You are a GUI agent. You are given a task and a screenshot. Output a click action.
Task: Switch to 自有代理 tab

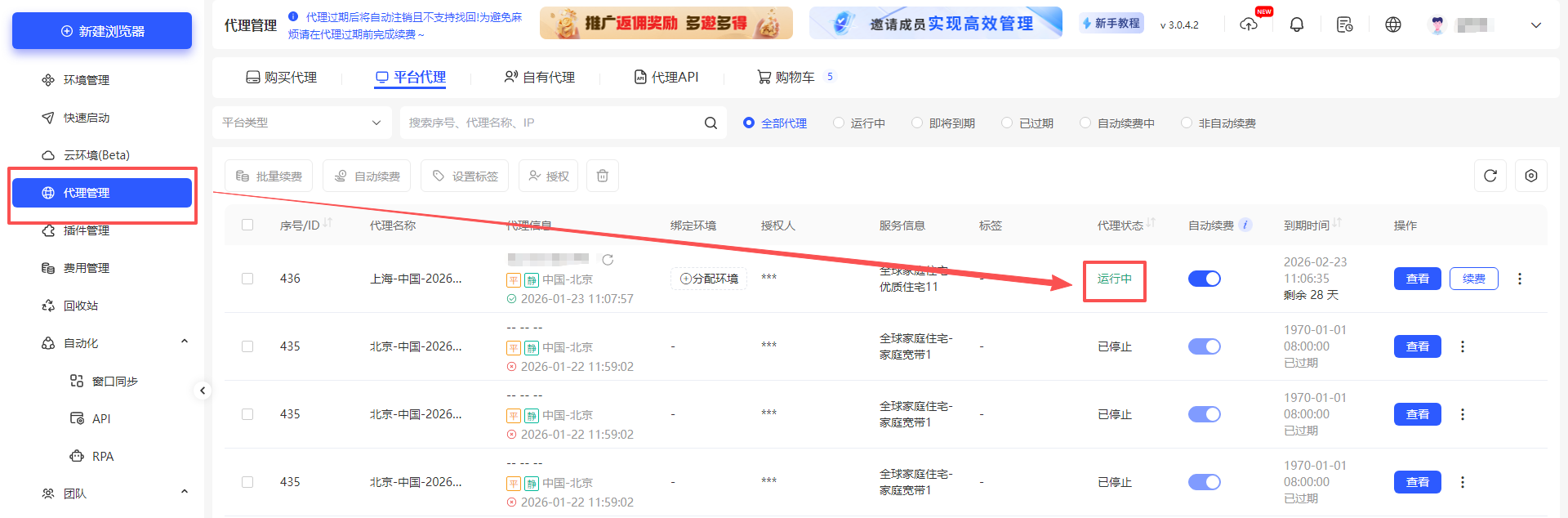pos(539,78)
